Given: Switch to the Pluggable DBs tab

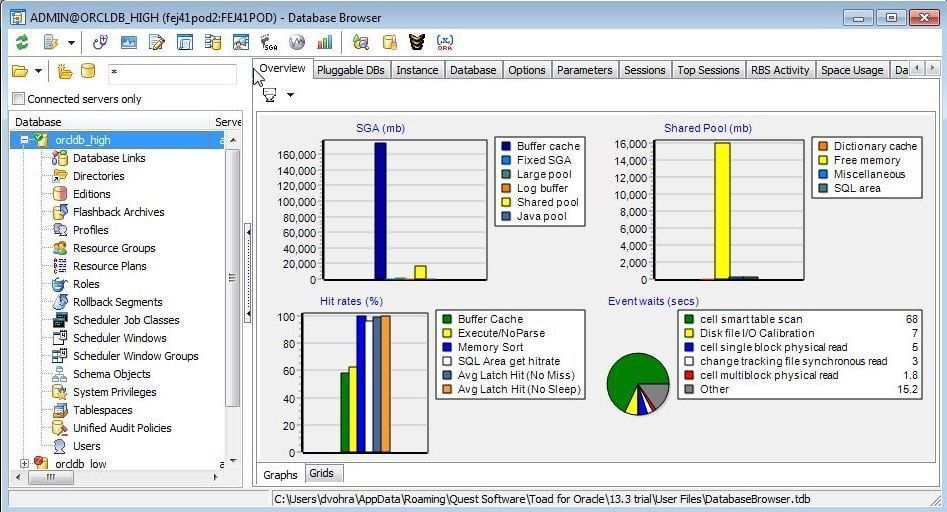Looking at the screenshot, I should click(x=352, y=70).
